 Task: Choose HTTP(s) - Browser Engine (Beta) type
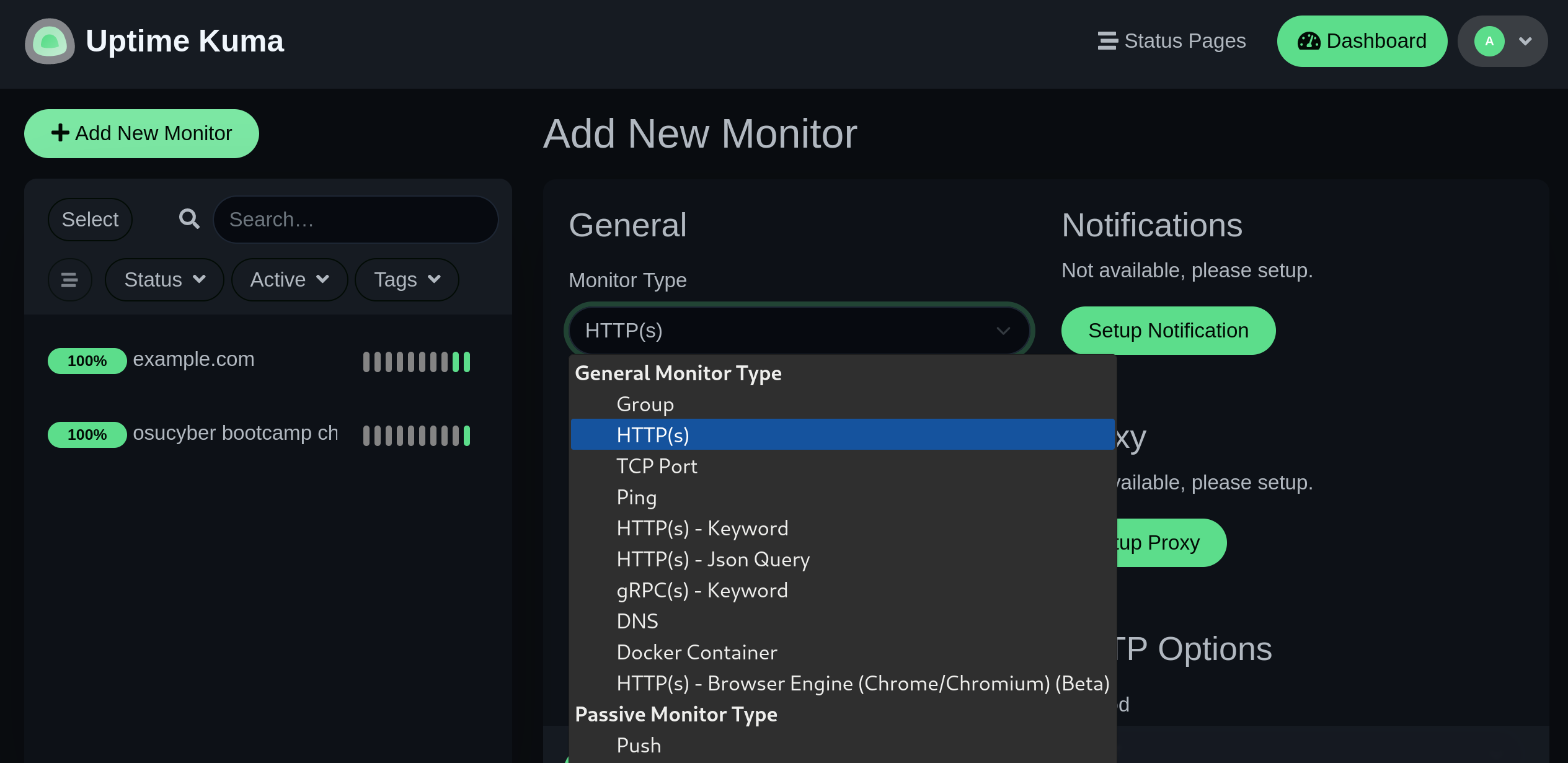843,683
